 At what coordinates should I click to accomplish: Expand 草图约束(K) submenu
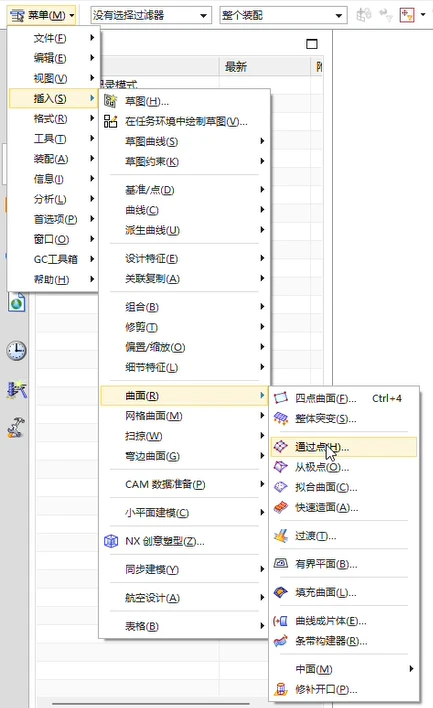pyautogui.click(x=185, y=161)
